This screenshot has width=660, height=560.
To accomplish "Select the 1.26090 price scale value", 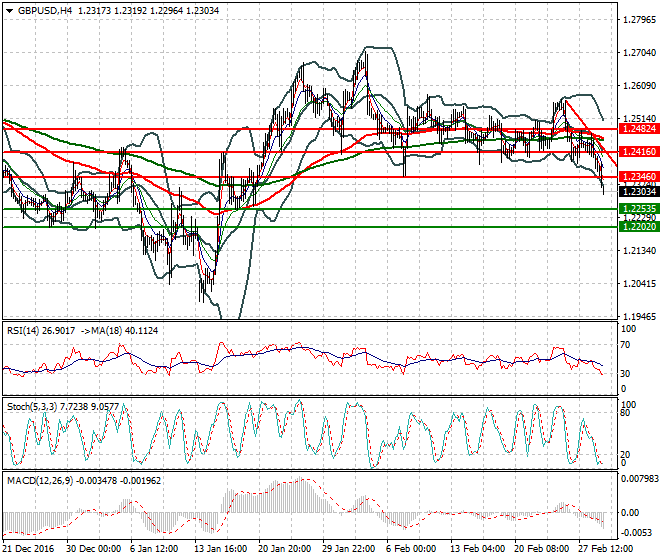I will (x=639, y=85).
